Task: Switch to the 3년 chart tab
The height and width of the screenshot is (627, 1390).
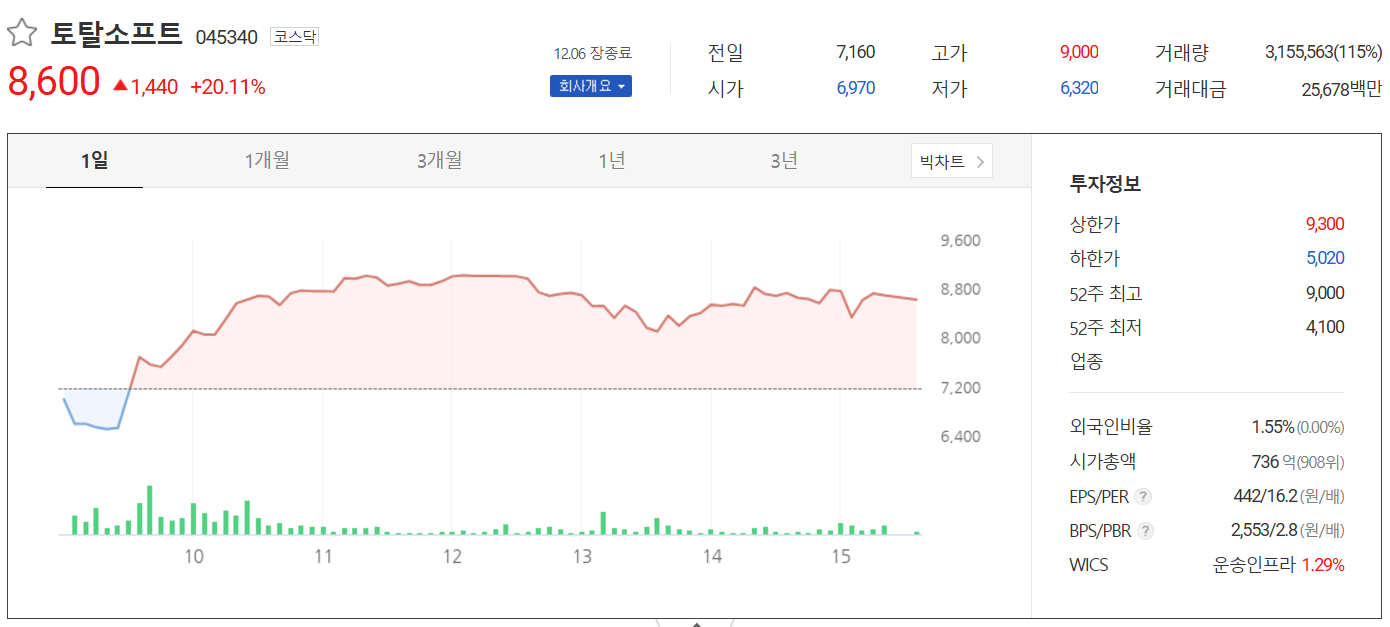Action: coord(783,160)
